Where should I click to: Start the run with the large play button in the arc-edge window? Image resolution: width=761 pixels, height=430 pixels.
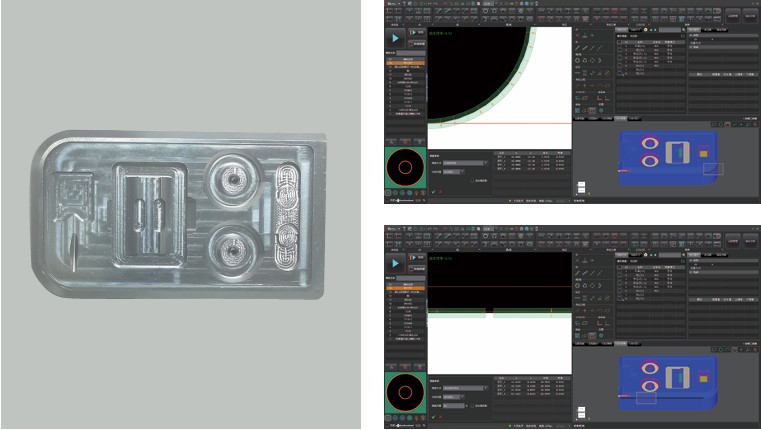click(x=396, y=38)
